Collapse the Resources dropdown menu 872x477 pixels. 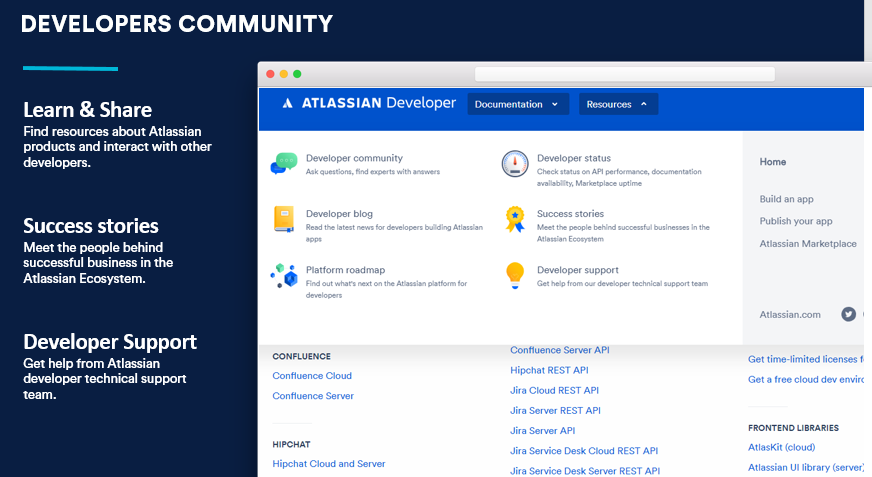click(618, 104)
